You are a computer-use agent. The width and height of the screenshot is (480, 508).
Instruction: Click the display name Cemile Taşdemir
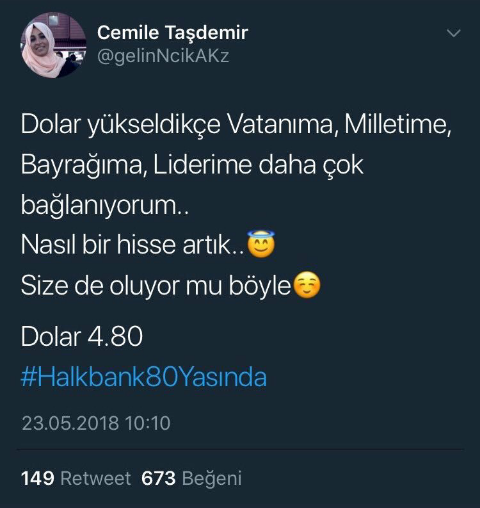tap(173, 32)
